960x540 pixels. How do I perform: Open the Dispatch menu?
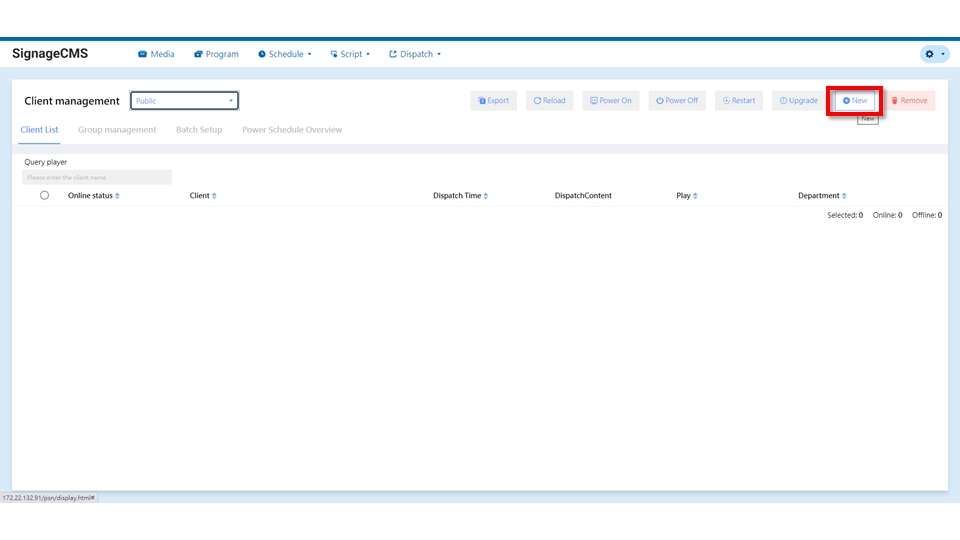click(415, 54)
